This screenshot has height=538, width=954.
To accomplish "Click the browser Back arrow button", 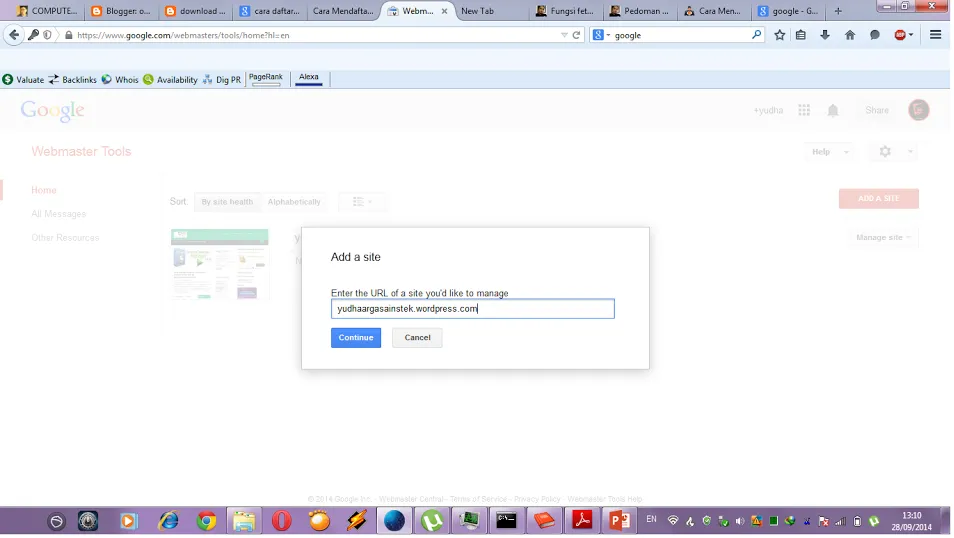I will (x=14, y=35).
